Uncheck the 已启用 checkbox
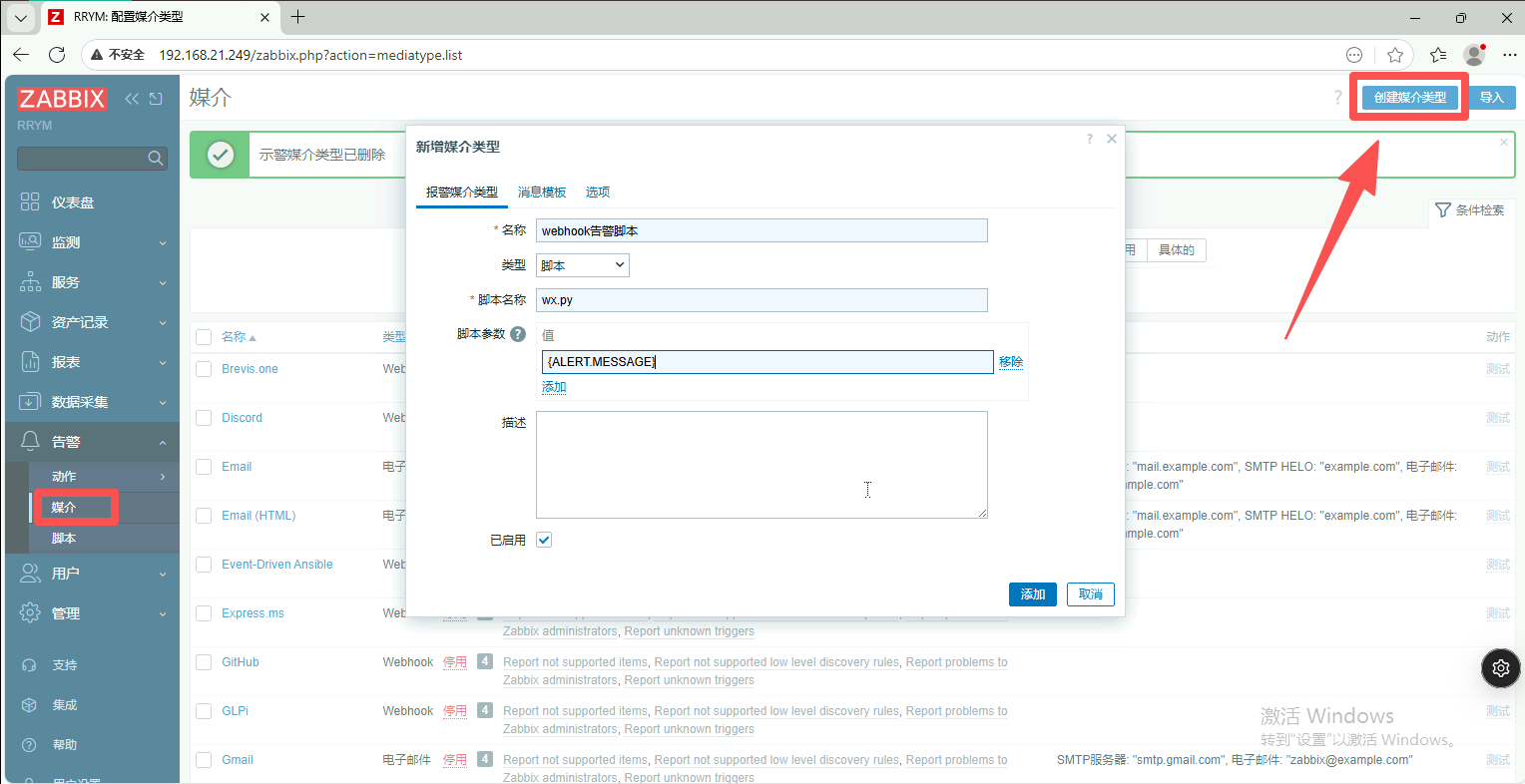The width and height of the screenshot is (1525, 784). point(544,540)
